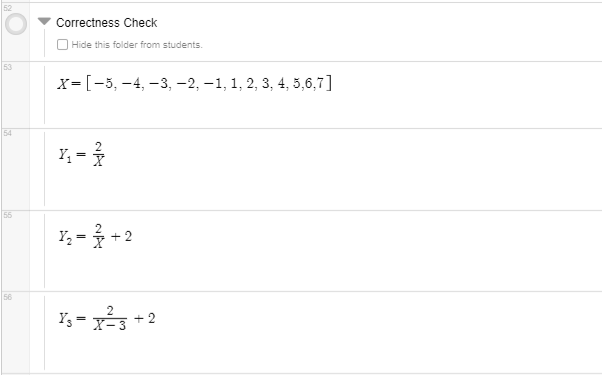Click the closing bracket of X list
The image size is (602, 375).
click(x=329, y=83)
